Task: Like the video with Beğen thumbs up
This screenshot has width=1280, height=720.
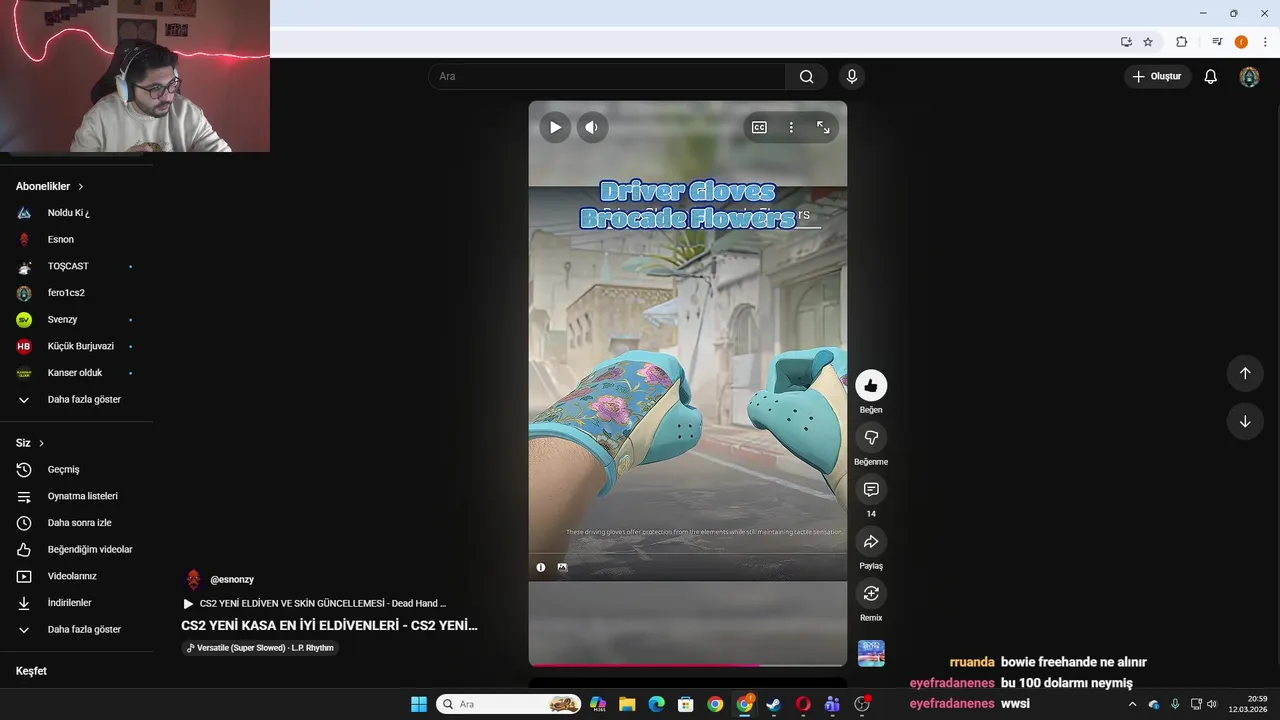Action: [x=871, y=385]
